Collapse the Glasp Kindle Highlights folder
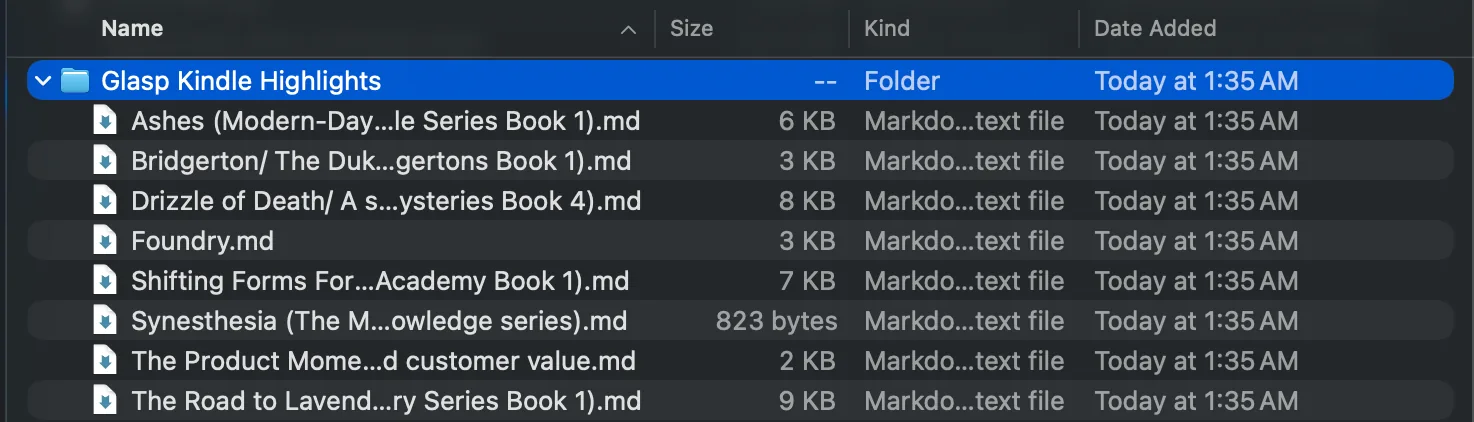Image resolution: width=1474 pixels, height=422 pixels. tap(43, 81)
